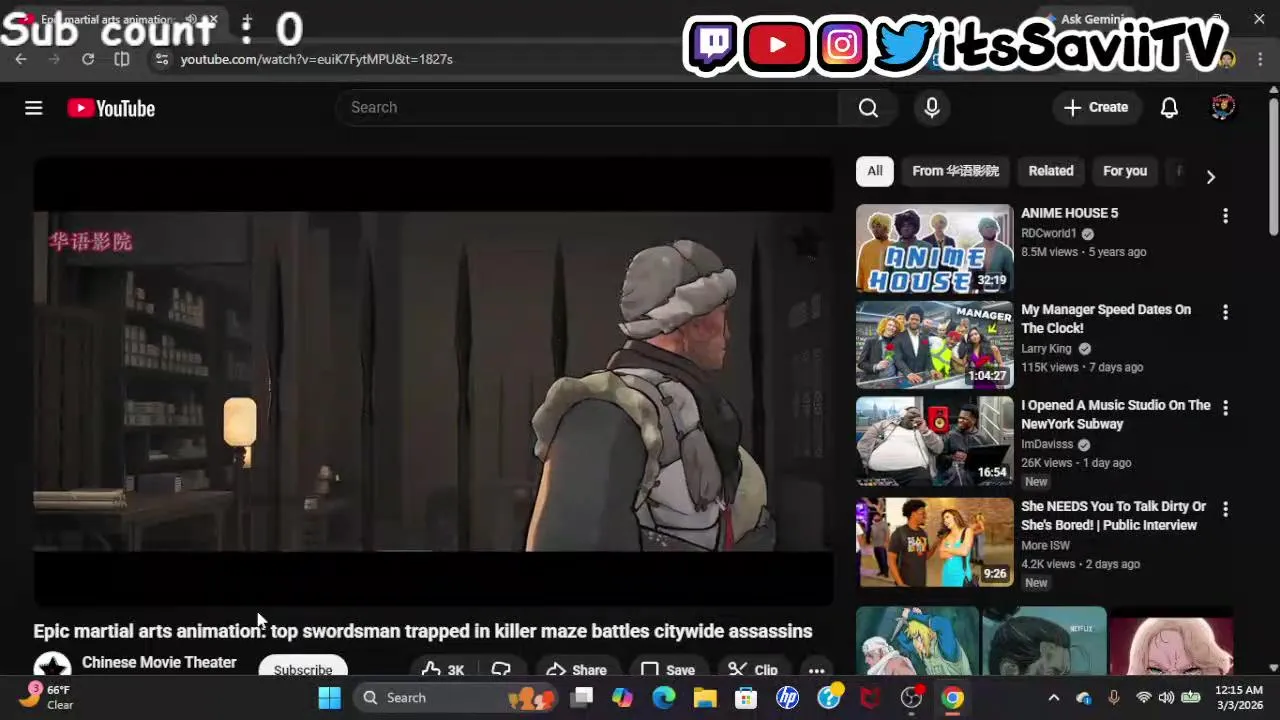Screen dimensions: 1280x720
Task: Reload the browser page
Action: pyautogui.click(x=88, y=59)
